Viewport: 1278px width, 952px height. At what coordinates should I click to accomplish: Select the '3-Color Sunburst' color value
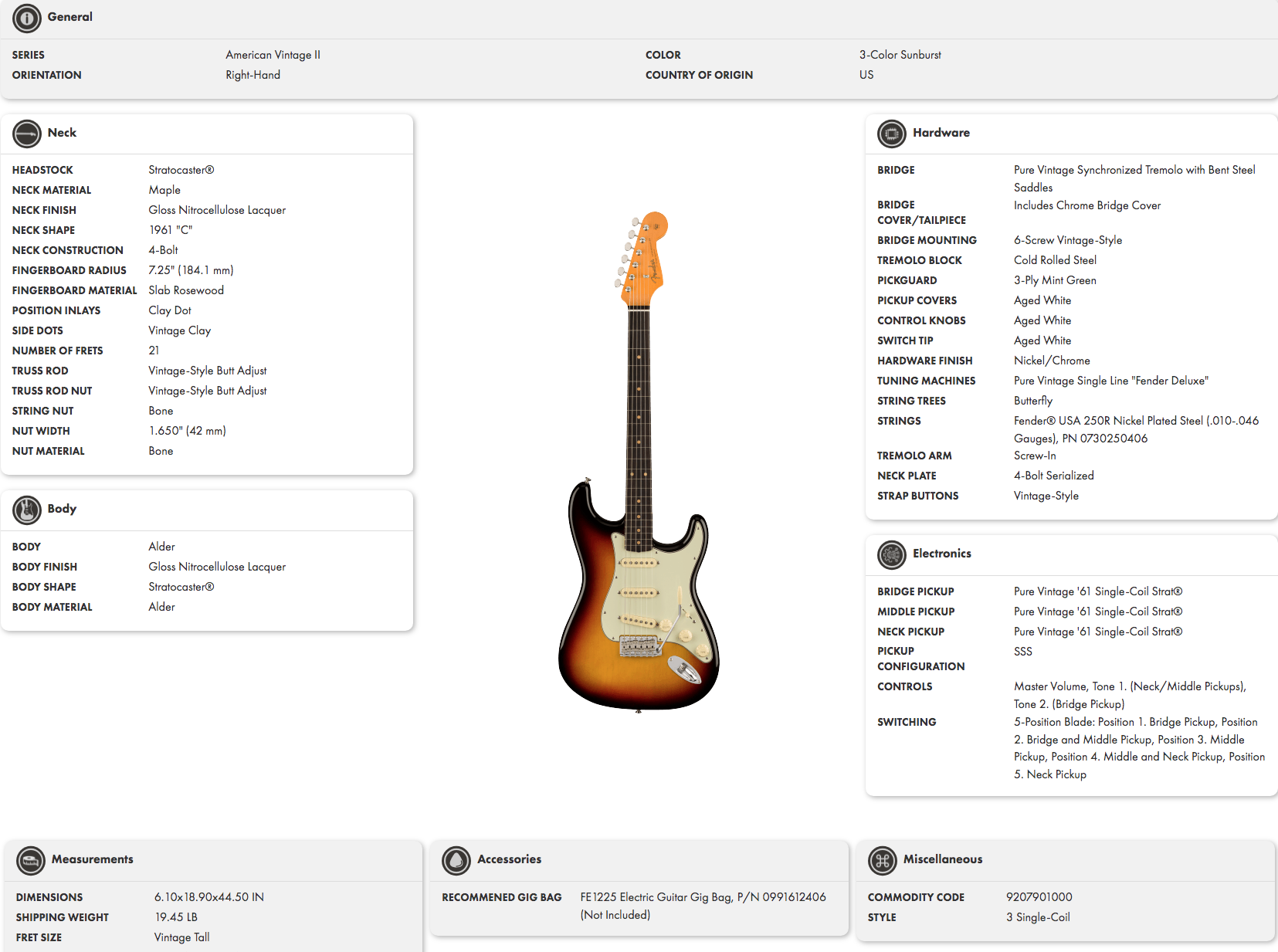(900, 55)
